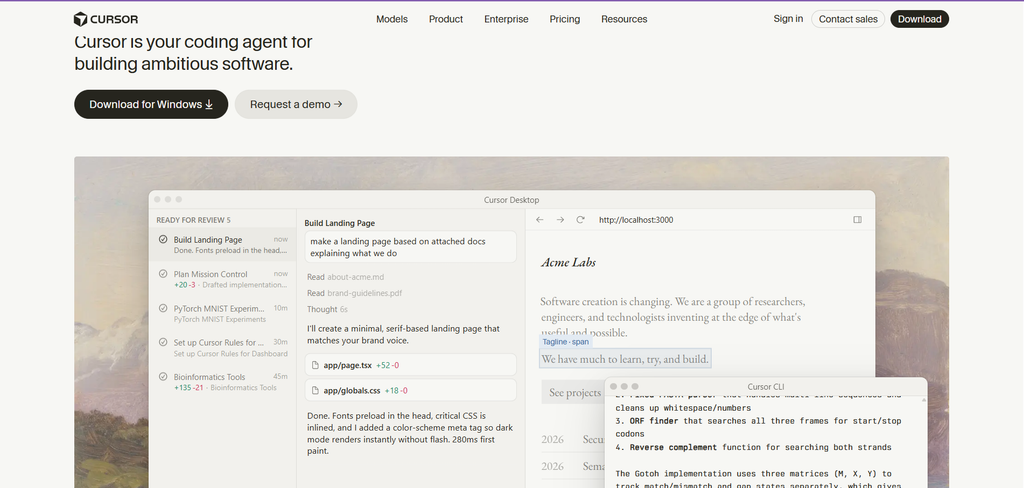This screenshot has height=488, width=1024.
Task: Click file icon next to app/globals.css
Action: point(315,391)
